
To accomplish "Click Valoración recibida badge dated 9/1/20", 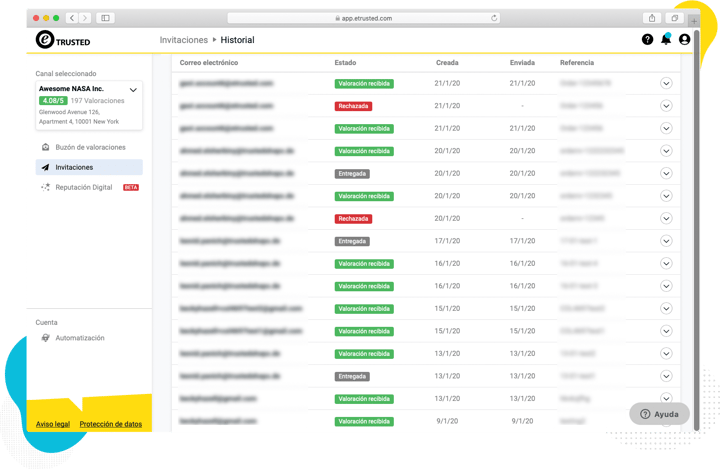I will pos(364,421).
